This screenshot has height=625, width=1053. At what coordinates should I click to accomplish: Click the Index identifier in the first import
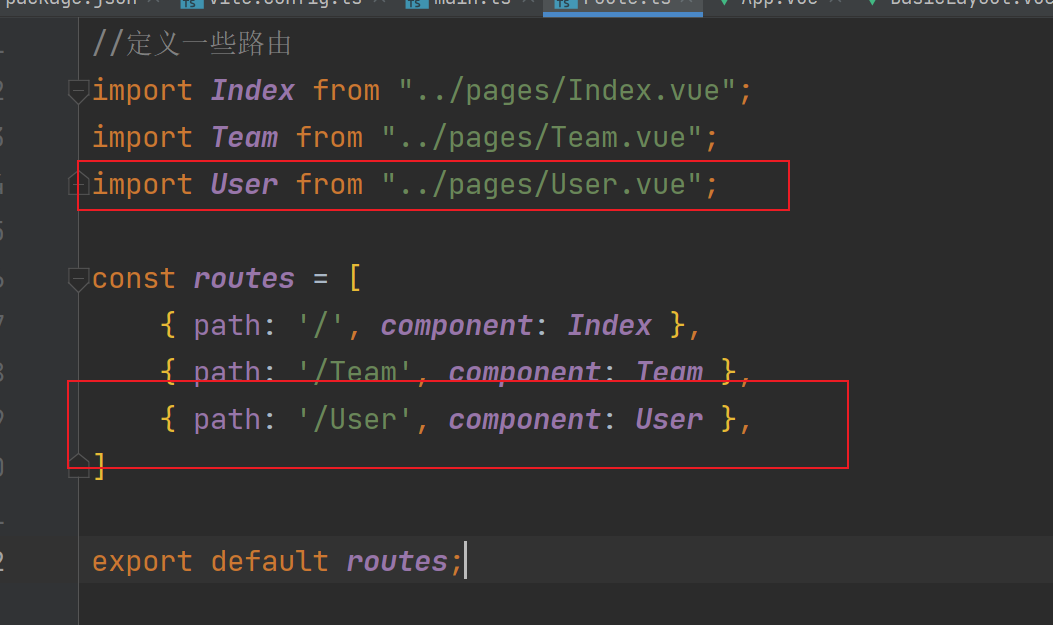tap(252, 91)
